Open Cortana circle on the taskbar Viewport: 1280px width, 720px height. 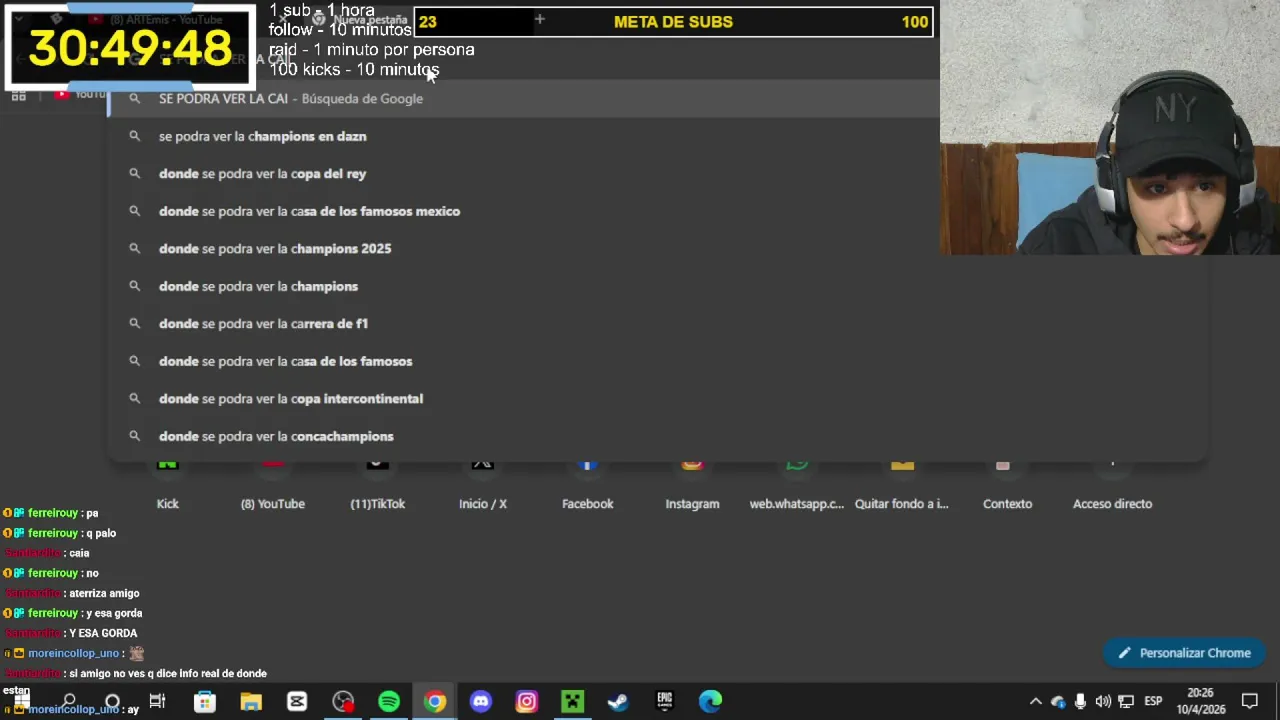point(112,701)
